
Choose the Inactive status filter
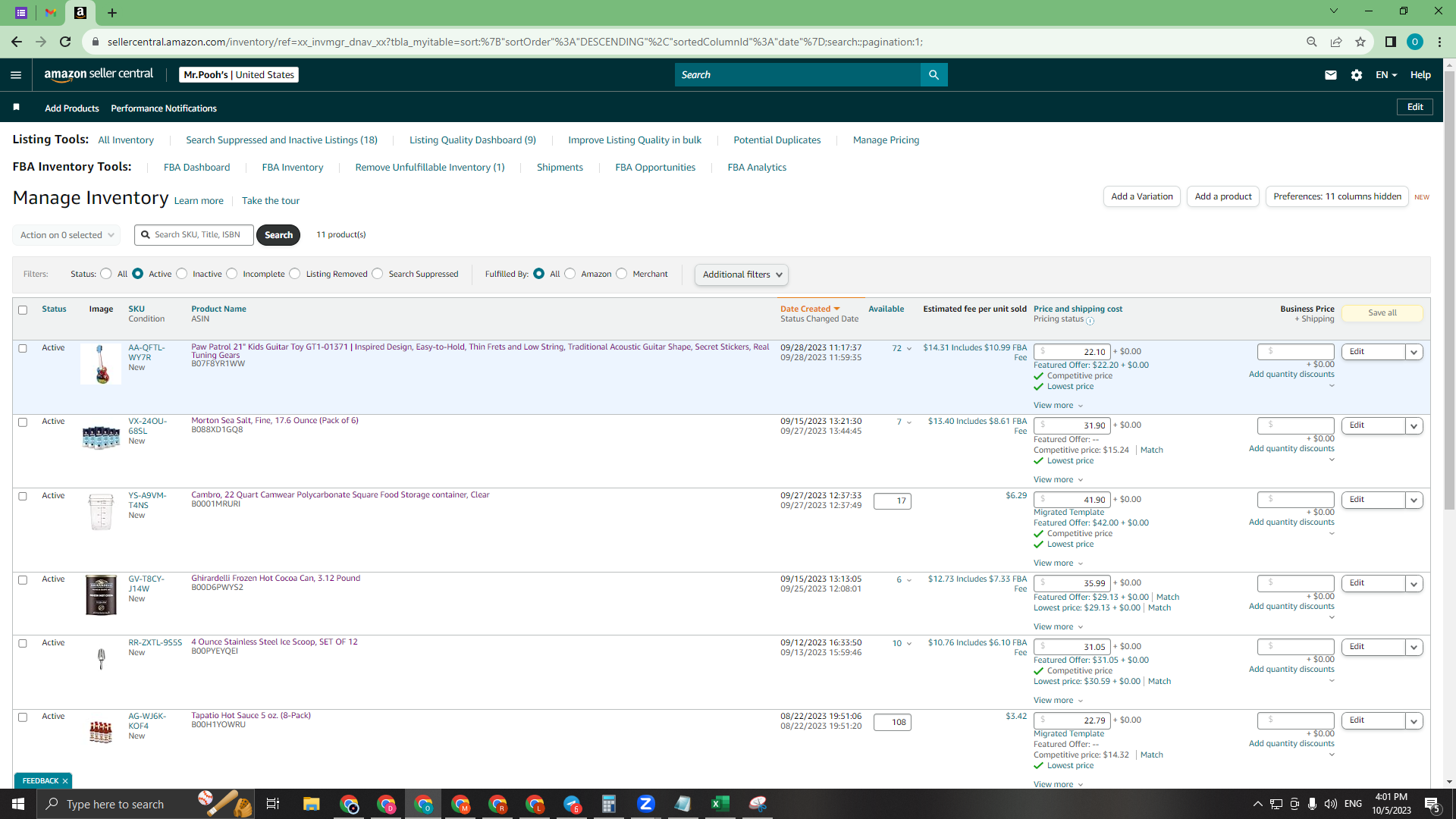point(182,274)
